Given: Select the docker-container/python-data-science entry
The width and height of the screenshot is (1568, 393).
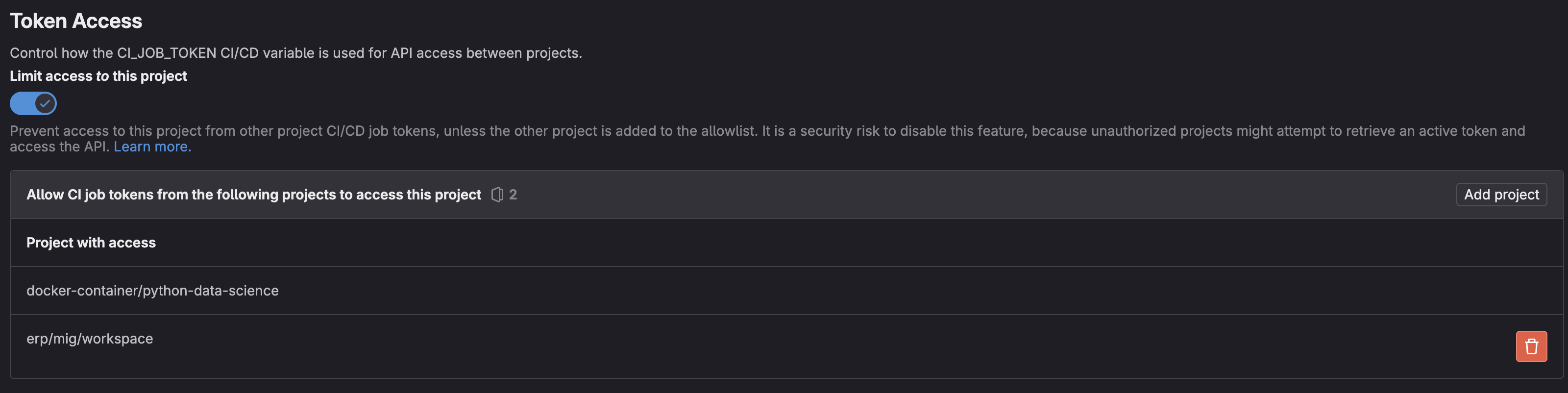Looking at the screenshot, I should point(152,290).
